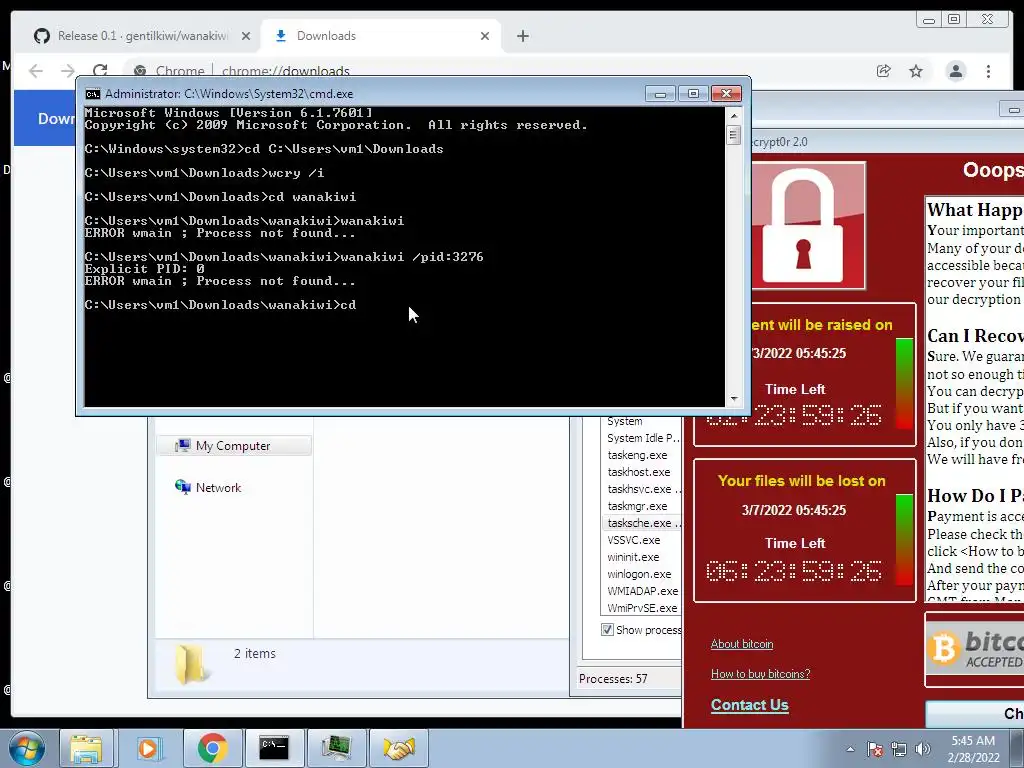Click the Contact Us link
The width and height of the screenshot is (1024, 768).
pyautogui.click(x=750, y=705)
